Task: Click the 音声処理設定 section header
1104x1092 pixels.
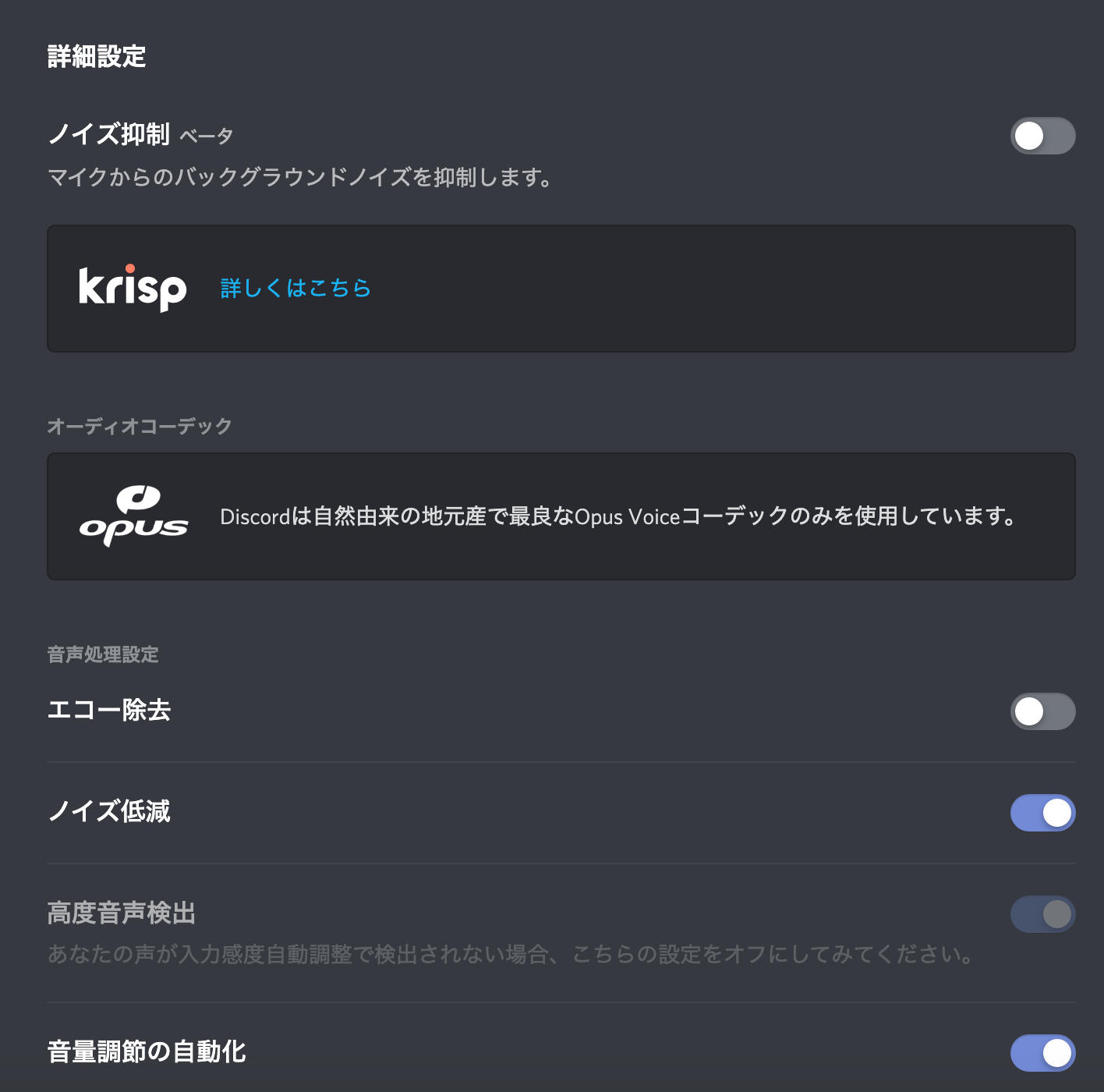Action: (103, 654)
